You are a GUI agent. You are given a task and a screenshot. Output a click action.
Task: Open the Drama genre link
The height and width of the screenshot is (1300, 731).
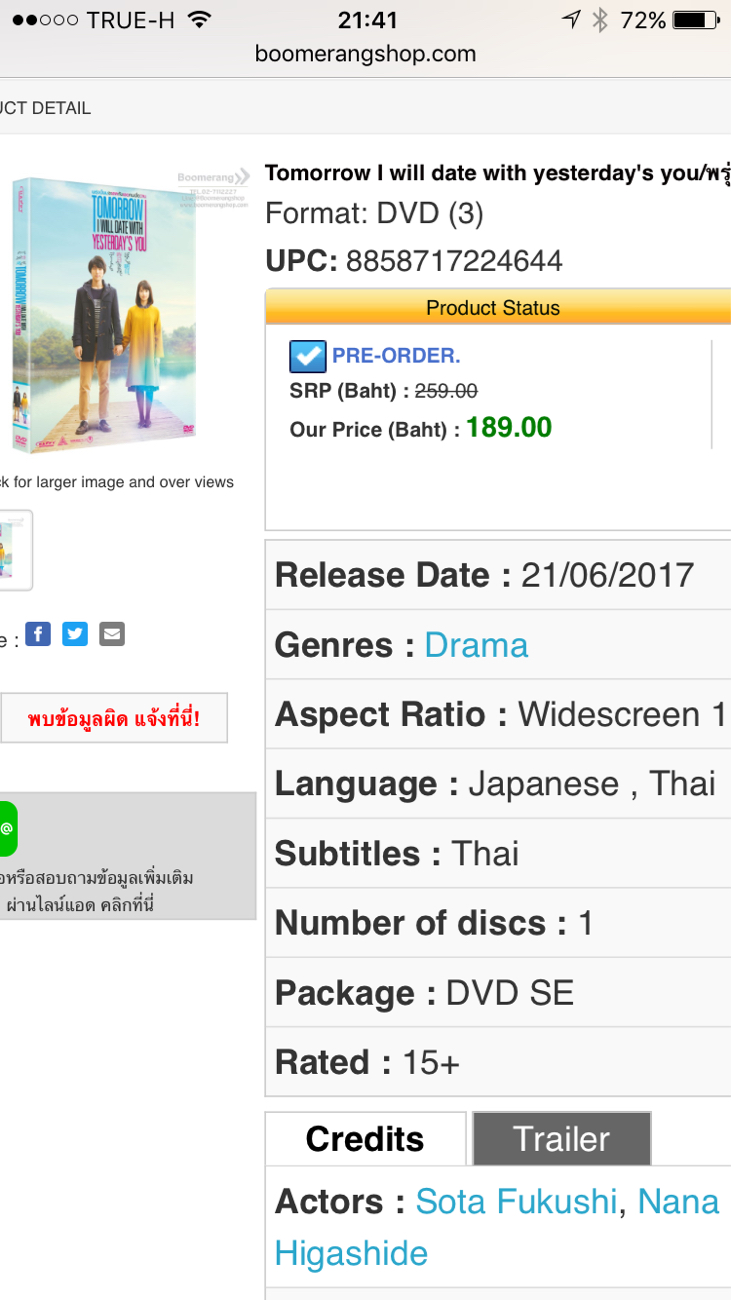[476, 645]
